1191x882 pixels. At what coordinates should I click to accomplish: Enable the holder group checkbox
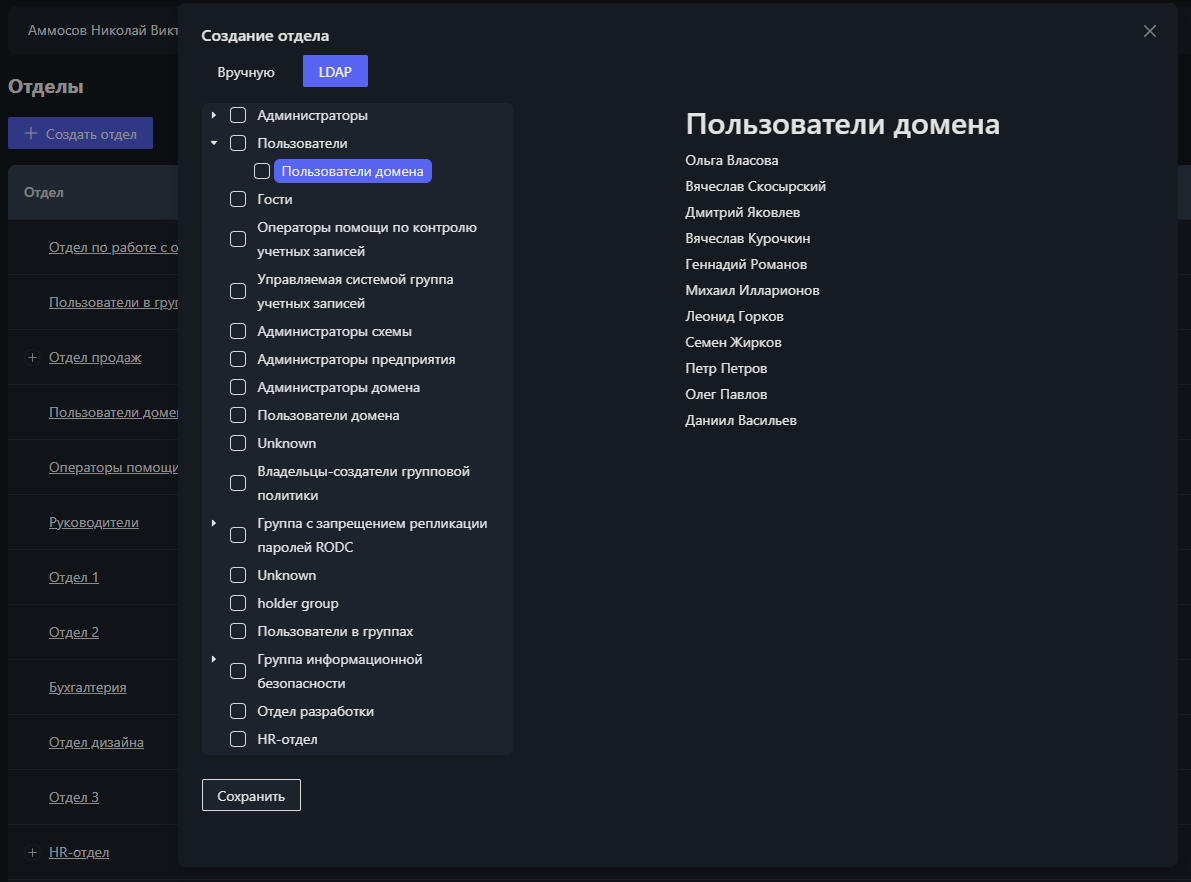(x=237, y=603)
